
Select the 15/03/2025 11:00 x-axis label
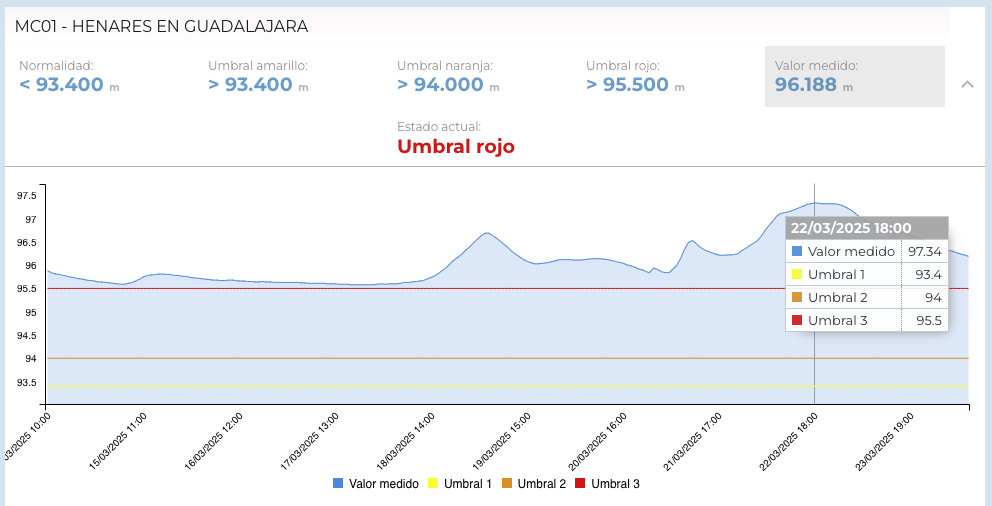pos(119,438)
